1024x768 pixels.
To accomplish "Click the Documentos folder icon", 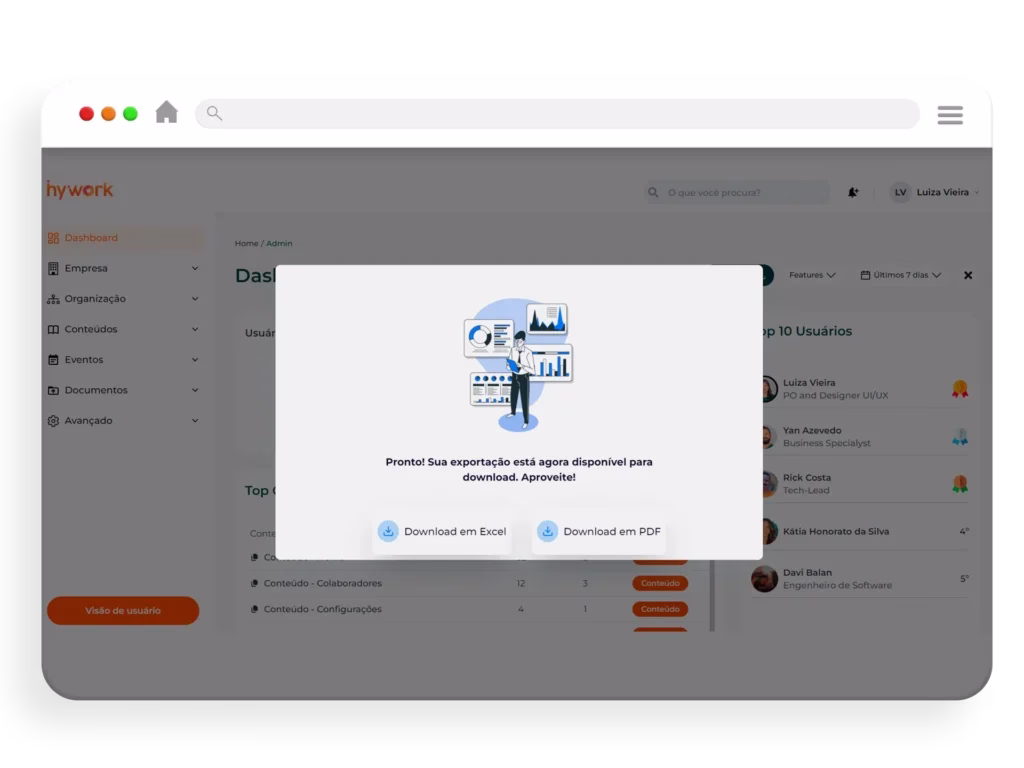I will [54, 390].
